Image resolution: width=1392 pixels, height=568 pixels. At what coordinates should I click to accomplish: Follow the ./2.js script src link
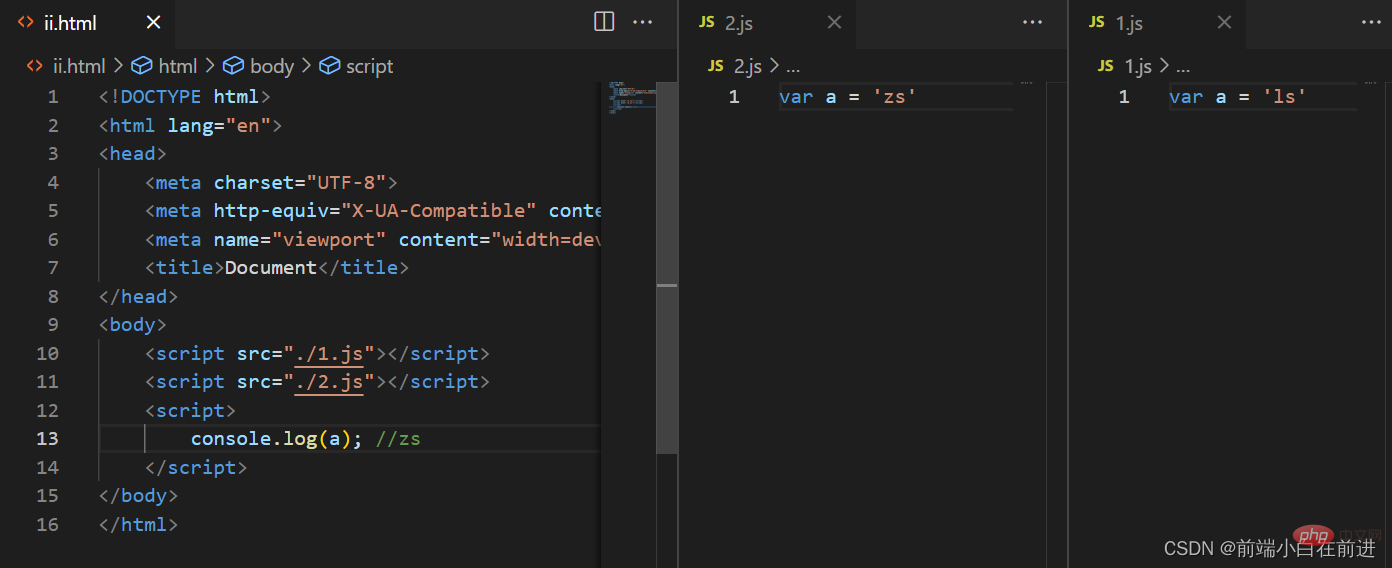pyautogui.click(x=329, y=382)
